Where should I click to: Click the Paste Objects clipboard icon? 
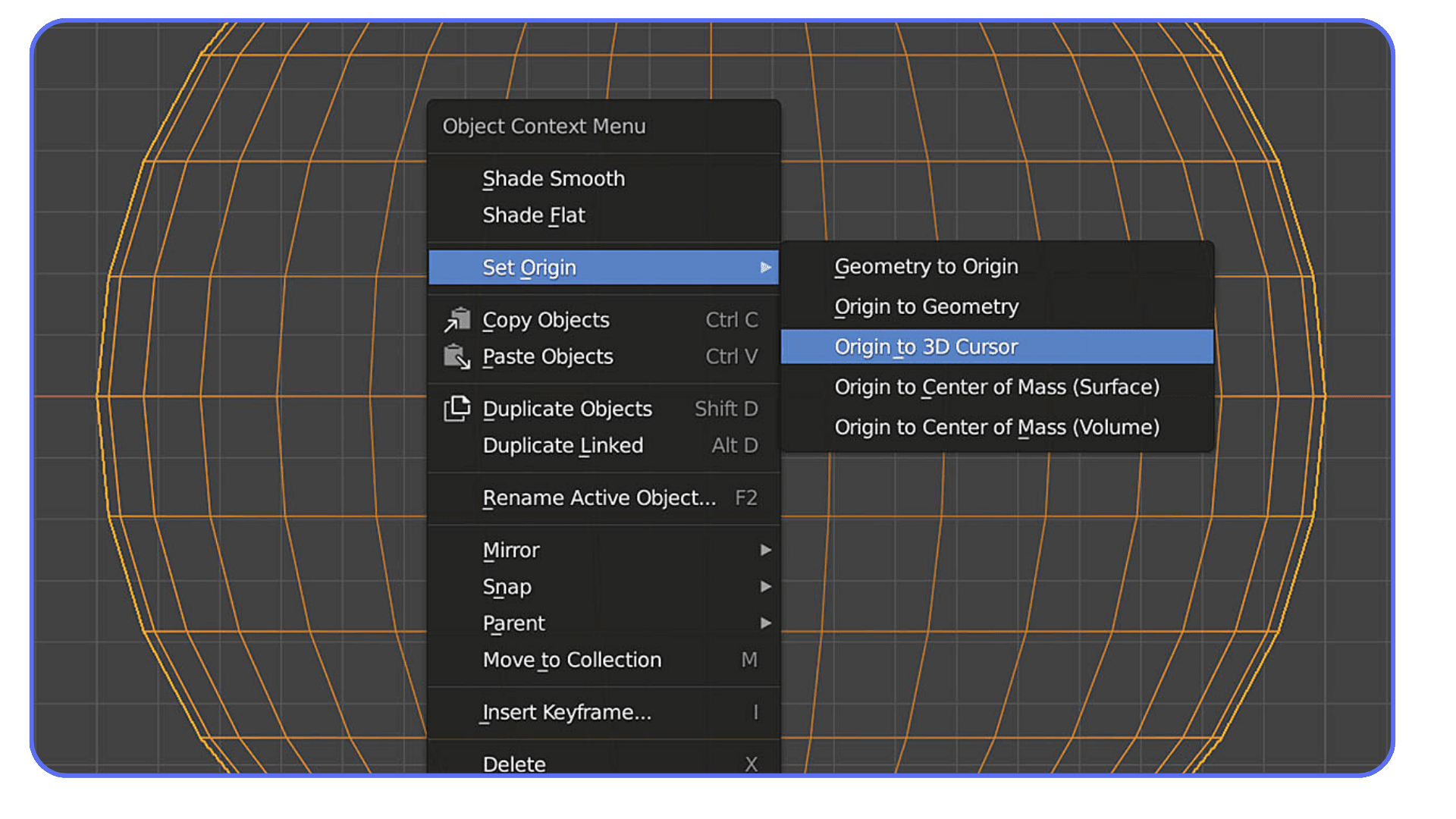[x=457, y=356]
